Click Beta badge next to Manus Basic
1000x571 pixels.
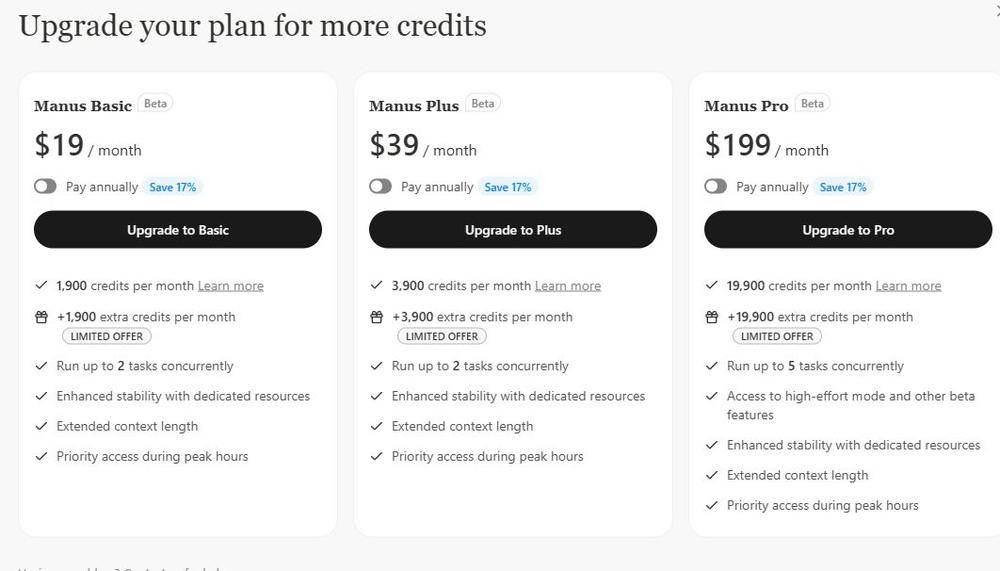(156, 103)
